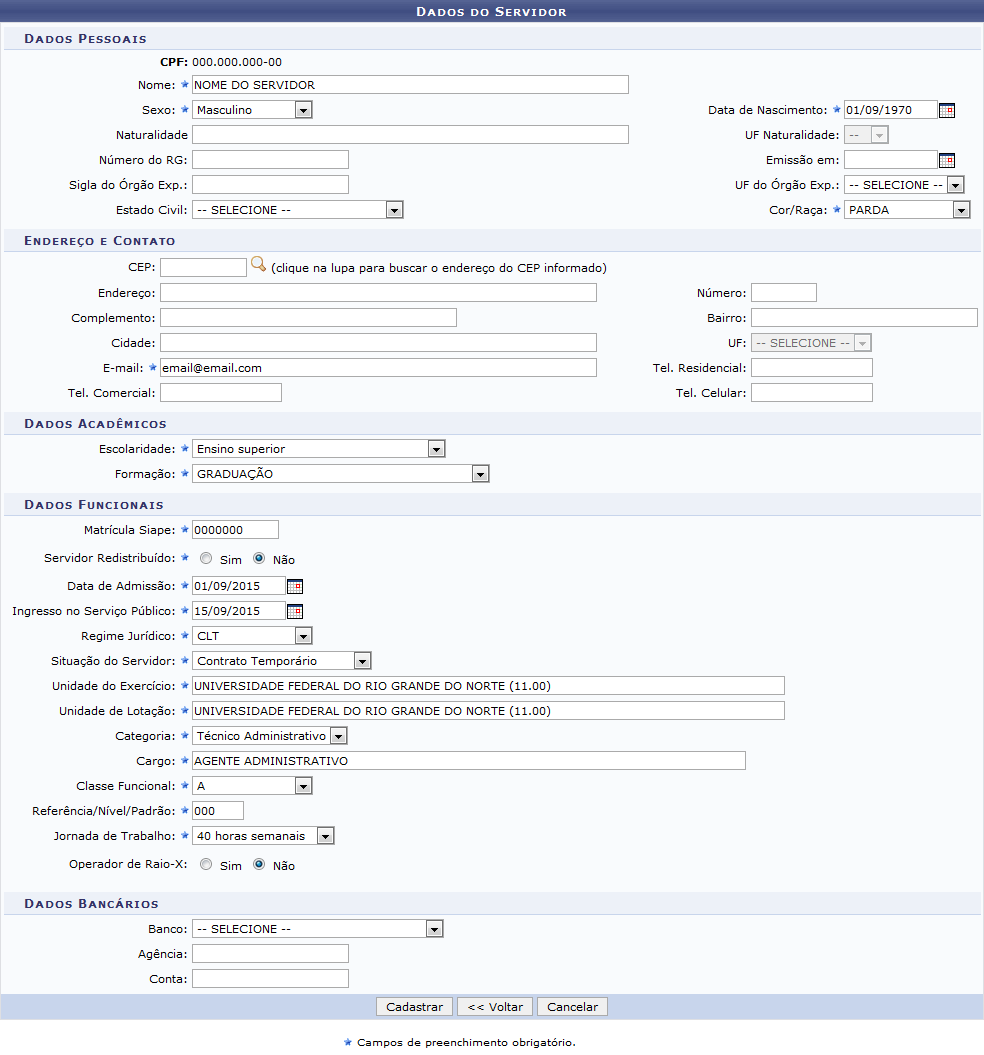
Task: Open the Banco selection dropdown
Action: tap(317, 929)
